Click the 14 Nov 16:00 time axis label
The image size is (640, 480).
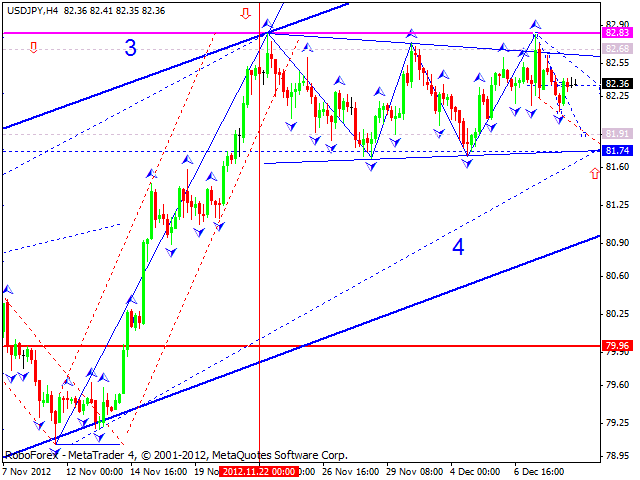tap(159, 471)
